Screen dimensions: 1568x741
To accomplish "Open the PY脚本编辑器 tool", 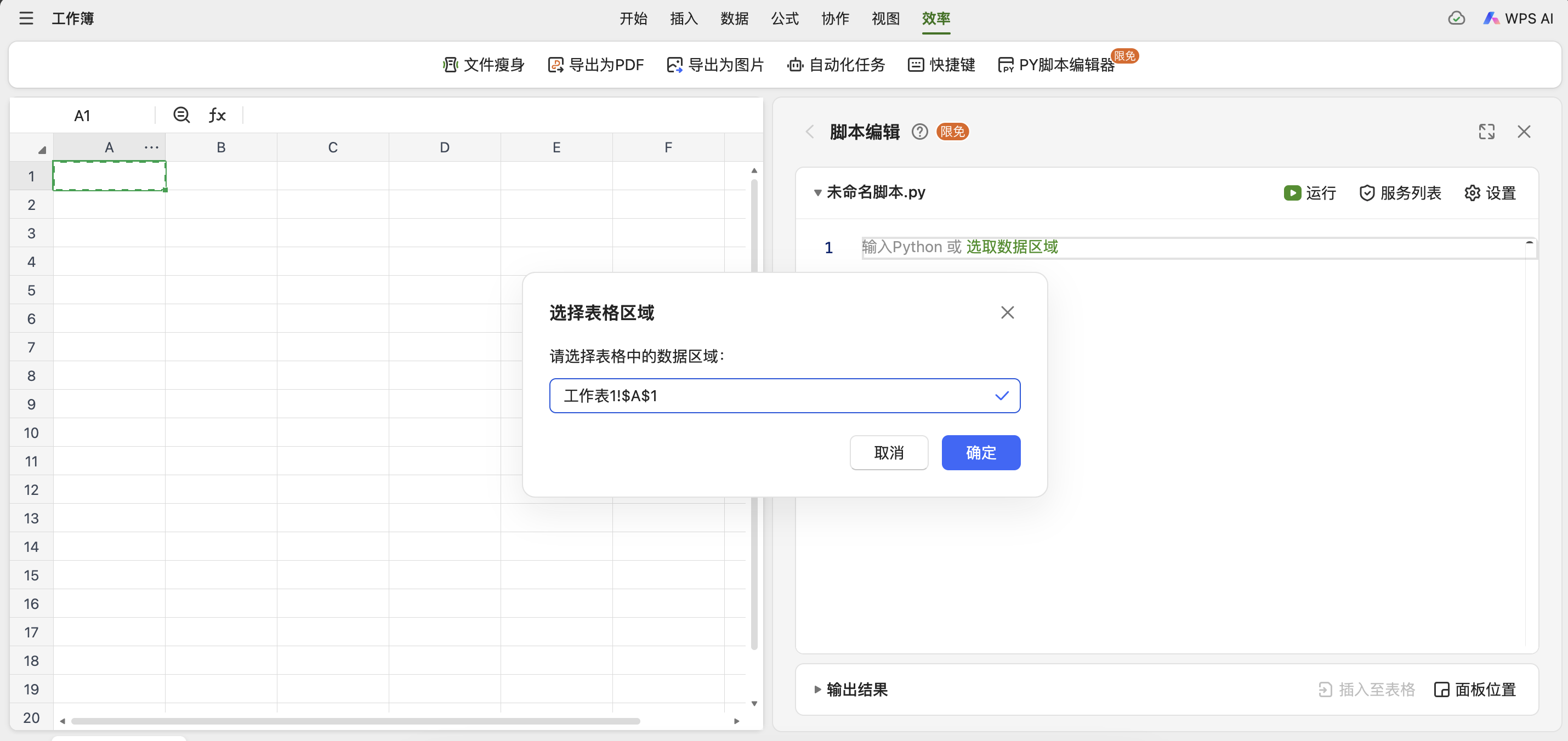I will (x=1056, y=65).
